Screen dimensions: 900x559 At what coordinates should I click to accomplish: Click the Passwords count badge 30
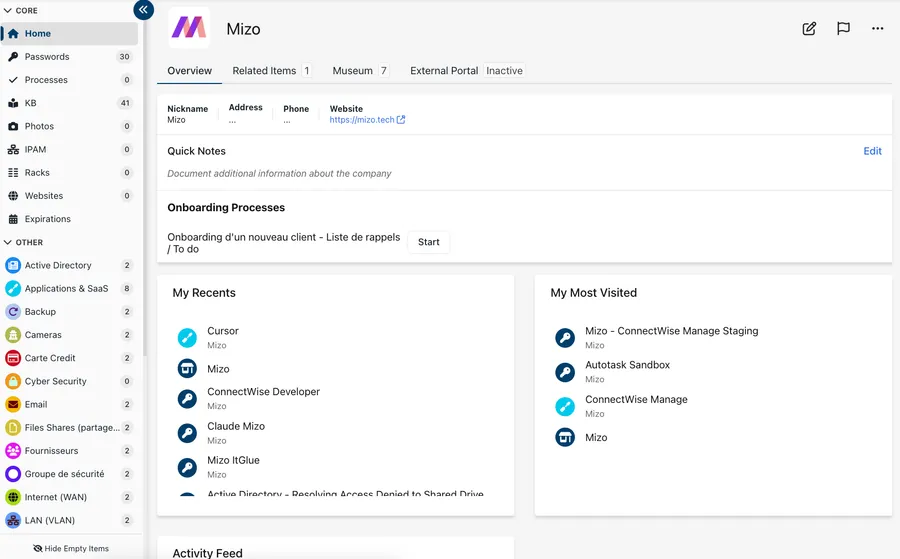124,57
